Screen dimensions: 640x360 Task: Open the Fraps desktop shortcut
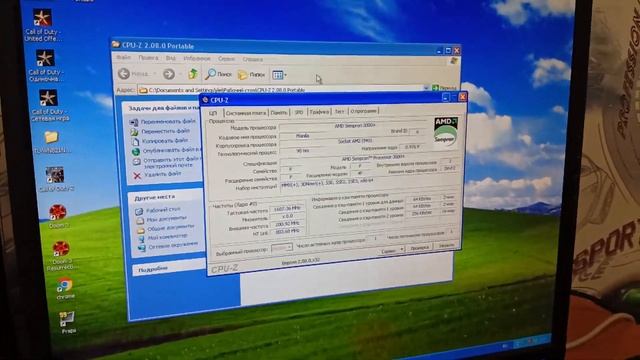67,322
